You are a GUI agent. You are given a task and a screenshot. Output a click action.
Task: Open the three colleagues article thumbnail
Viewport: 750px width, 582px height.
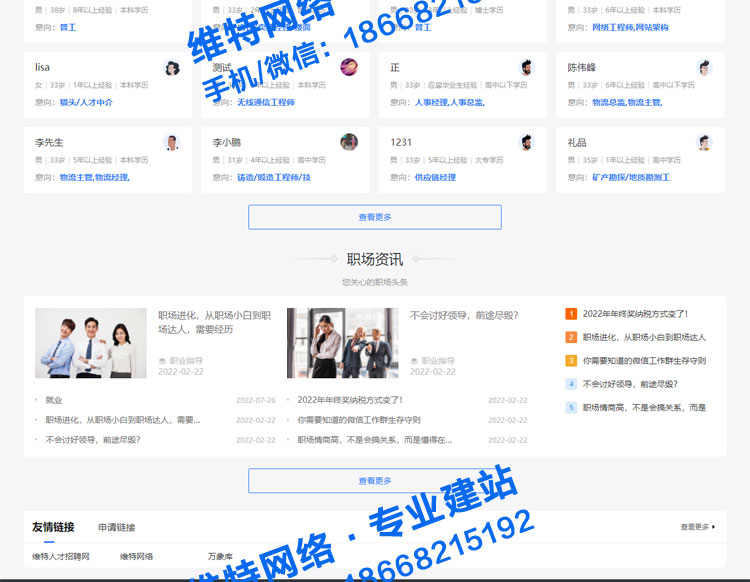tap(91, 343)
